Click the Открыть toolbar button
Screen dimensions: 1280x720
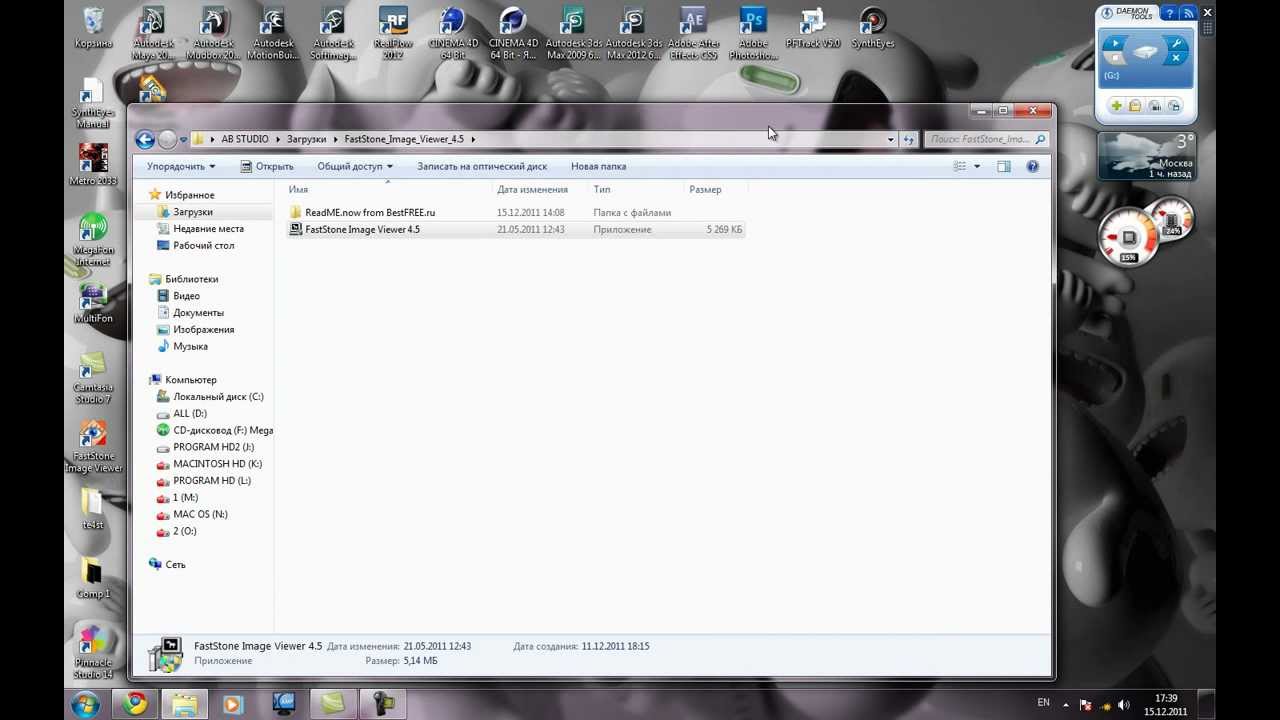pos(266,166)
